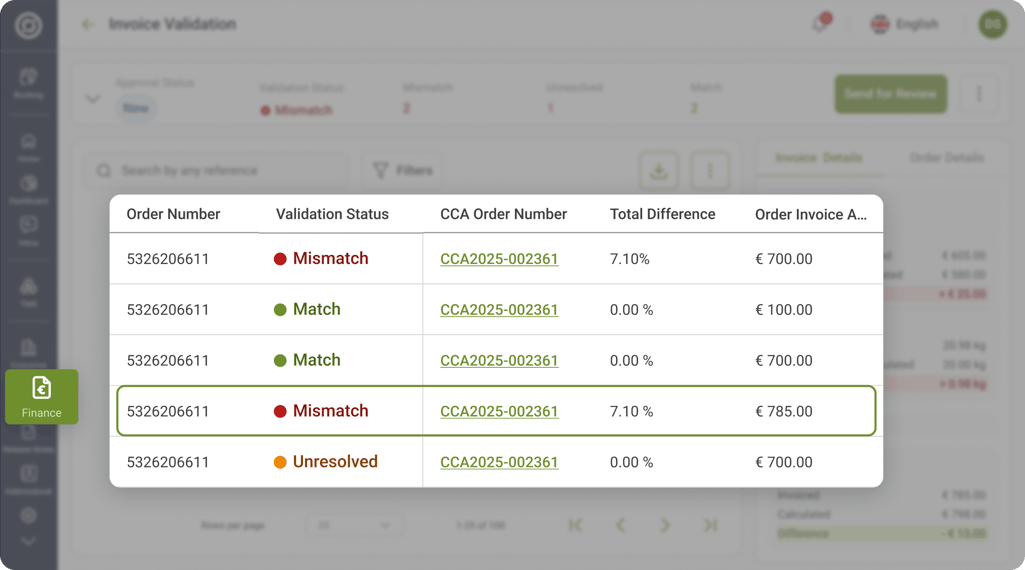Click Match status in € 100.00 row
Viewport: 1025px width, 570px height.
[x=307, y=309]
